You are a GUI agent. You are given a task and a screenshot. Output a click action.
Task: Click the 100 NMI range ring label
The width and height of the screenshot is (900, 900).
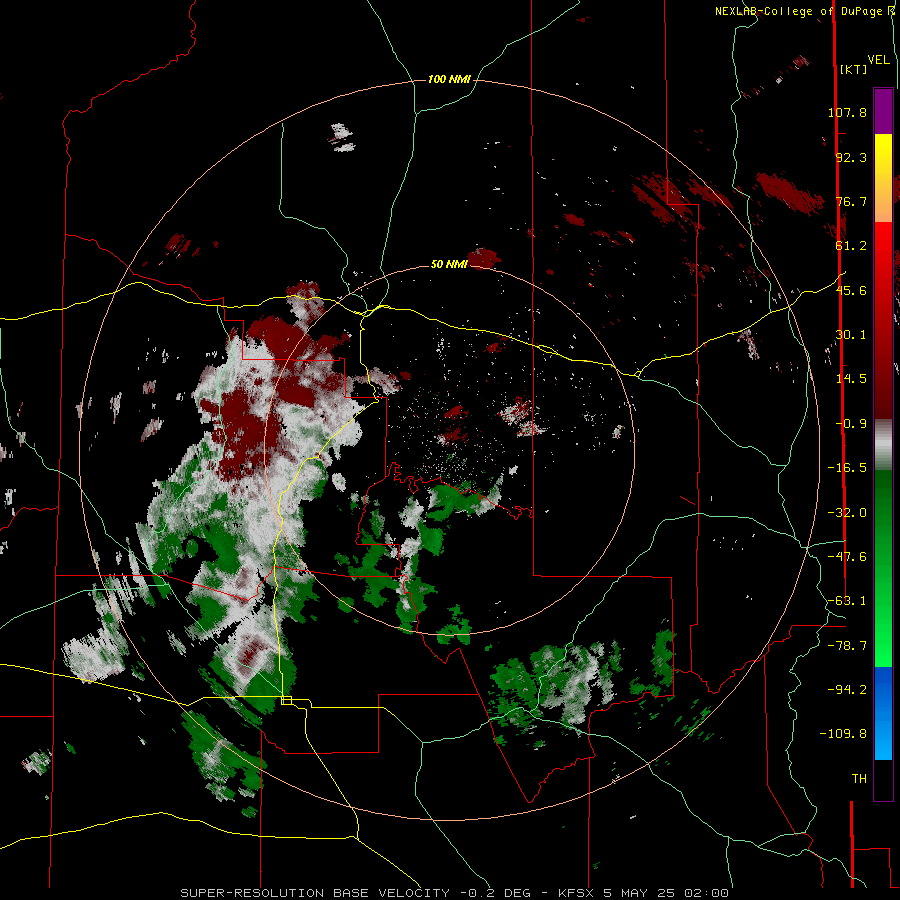click(449, 79)
